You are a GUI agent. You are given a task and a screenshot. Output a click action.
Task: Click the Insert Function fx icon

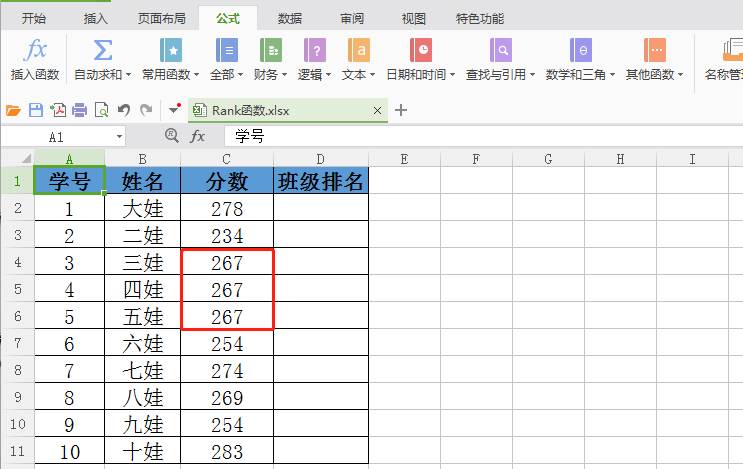tap(36, 50)
